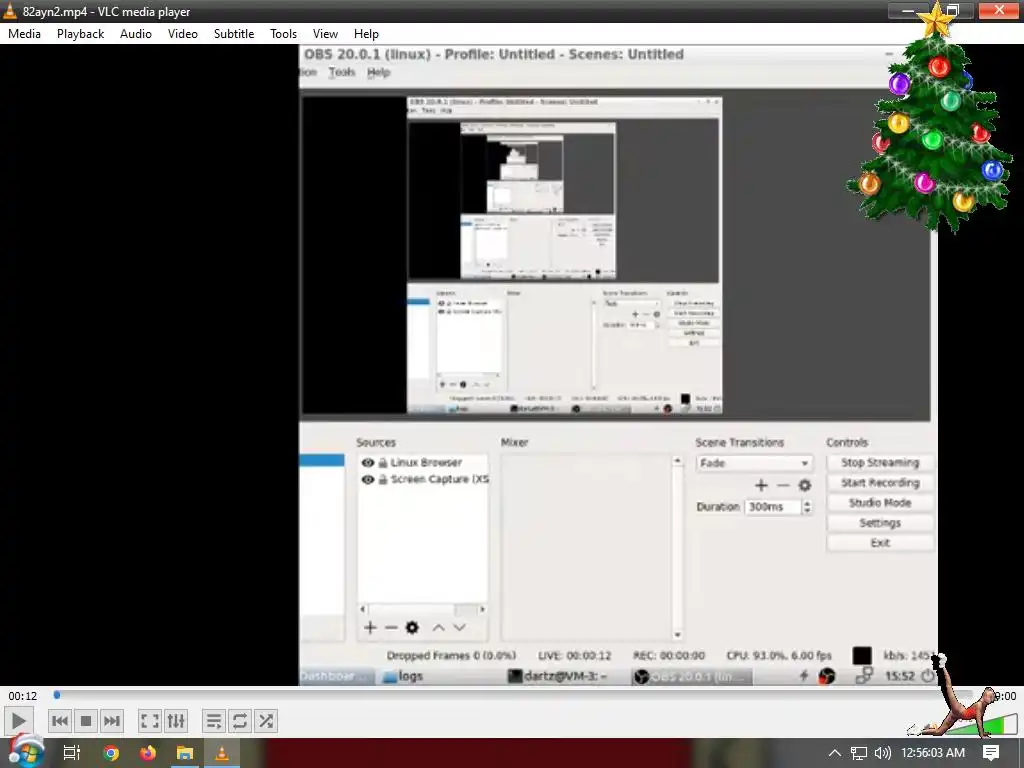Click the VLC Play button
The height and width of the screenshot is (768, 1024).
(18, 722)
